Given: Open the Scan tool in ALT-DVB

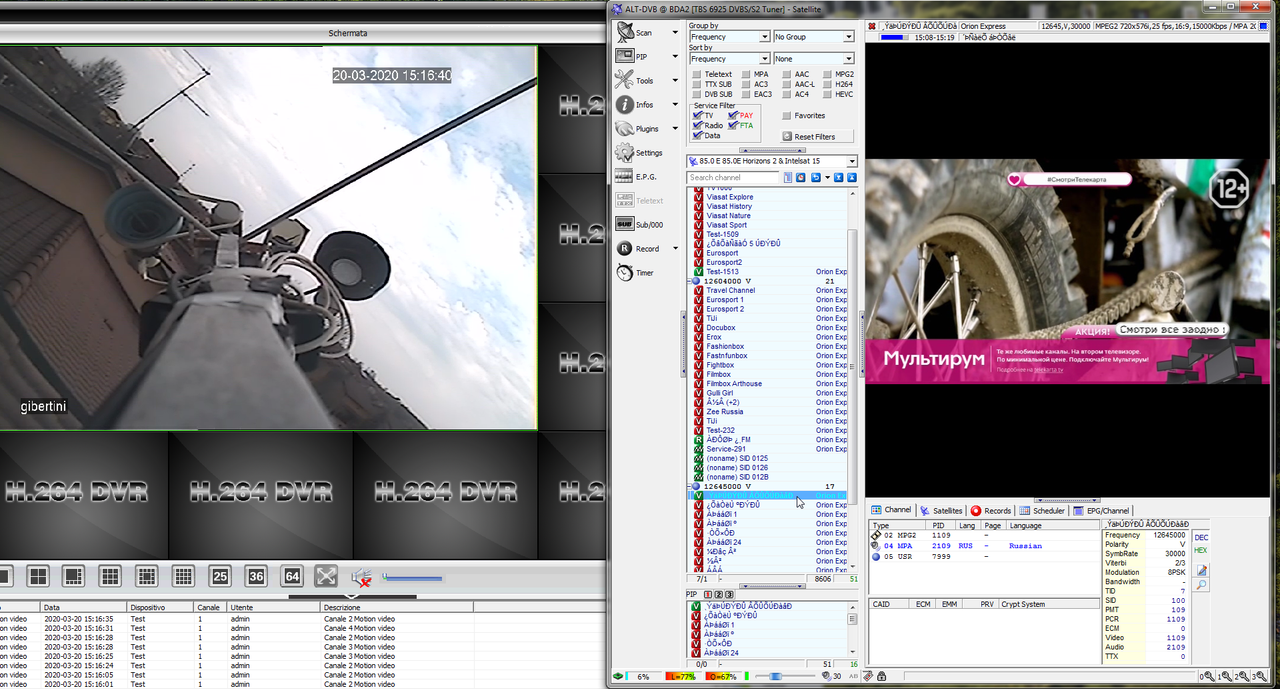Looking at the screenshot, I should [633, 32].
